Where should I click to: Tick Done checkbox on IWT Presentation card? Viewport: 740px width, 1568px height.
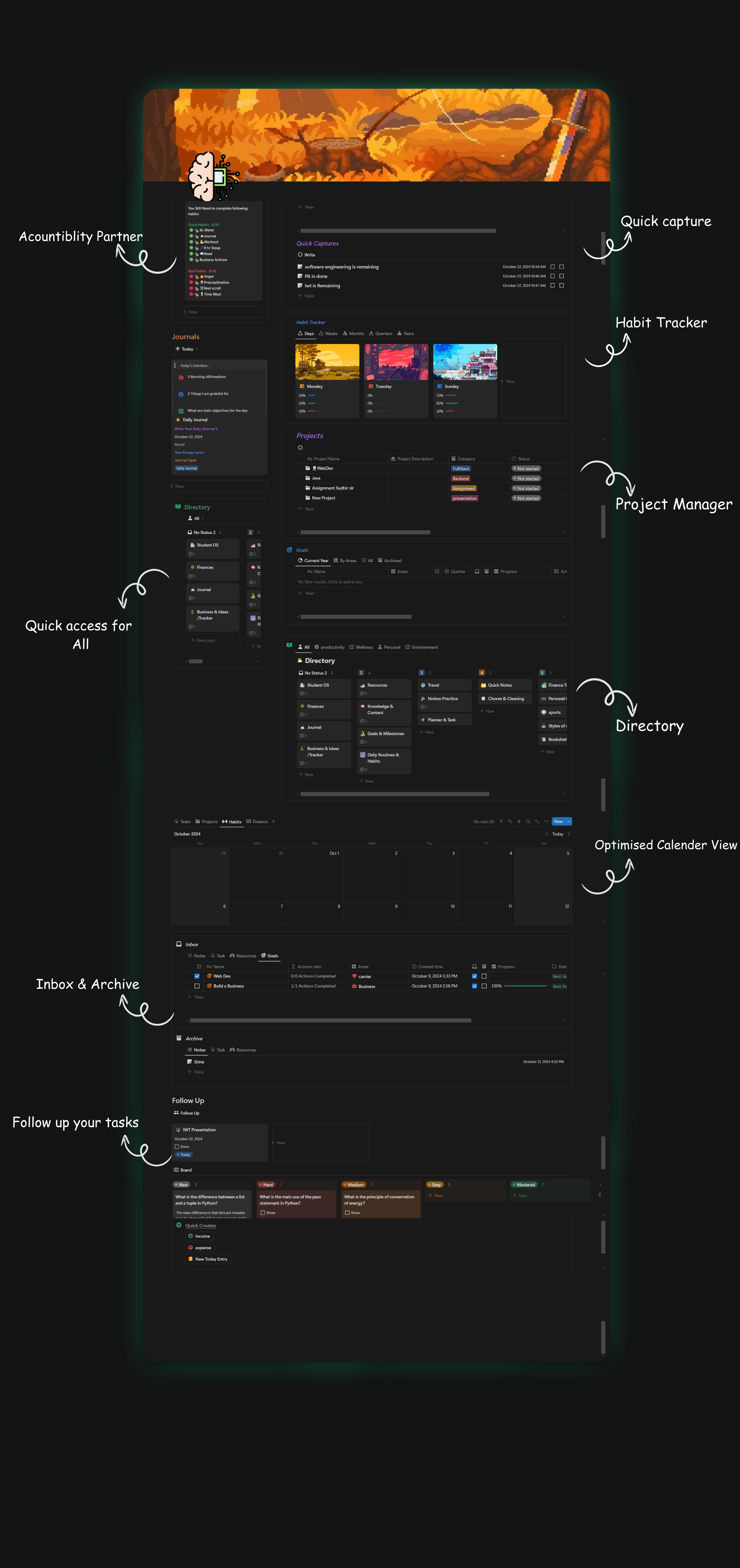coord(177,1147)
